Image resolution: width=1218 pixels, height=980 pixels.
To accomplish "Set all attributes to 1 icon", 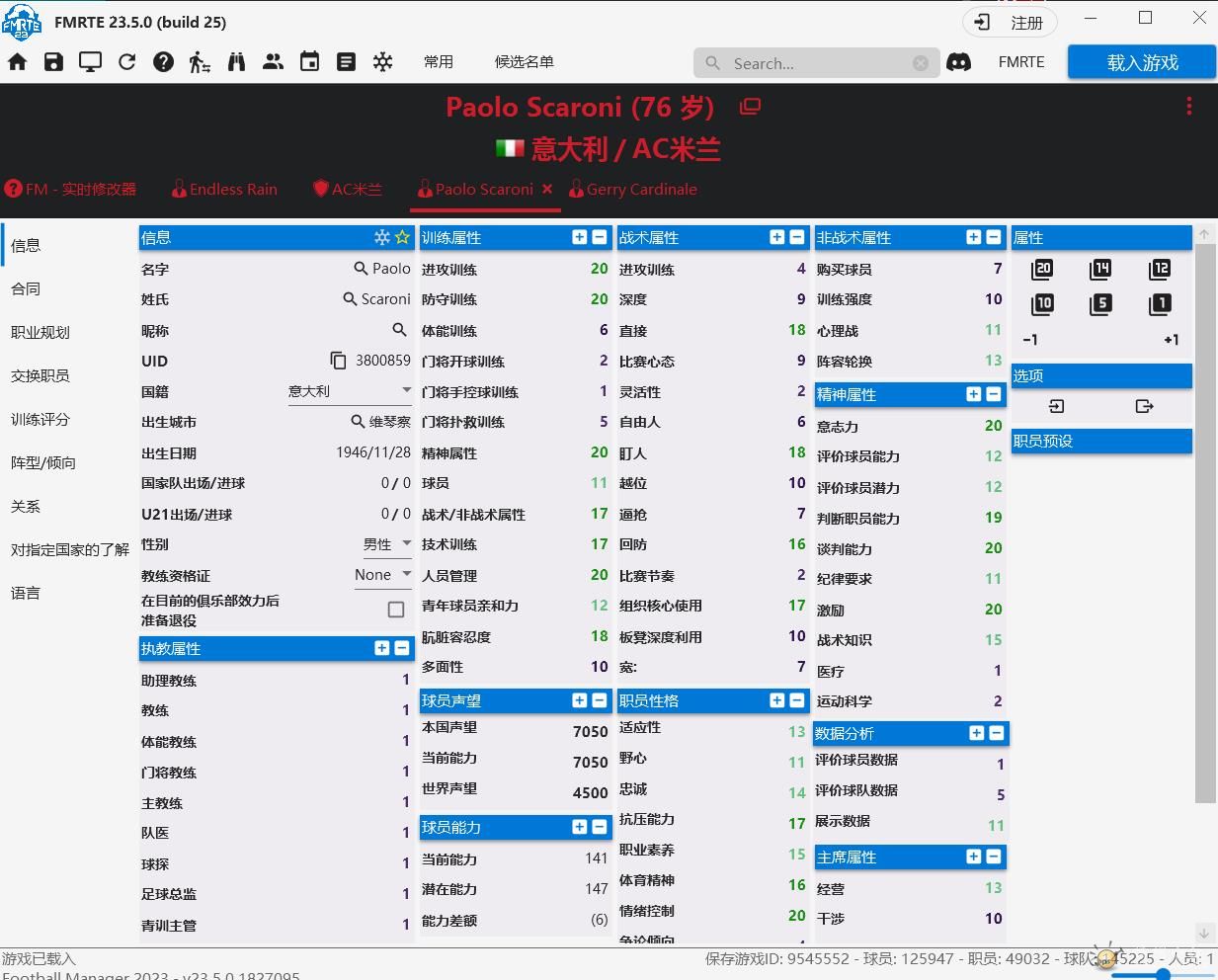I will point(1160,304).
